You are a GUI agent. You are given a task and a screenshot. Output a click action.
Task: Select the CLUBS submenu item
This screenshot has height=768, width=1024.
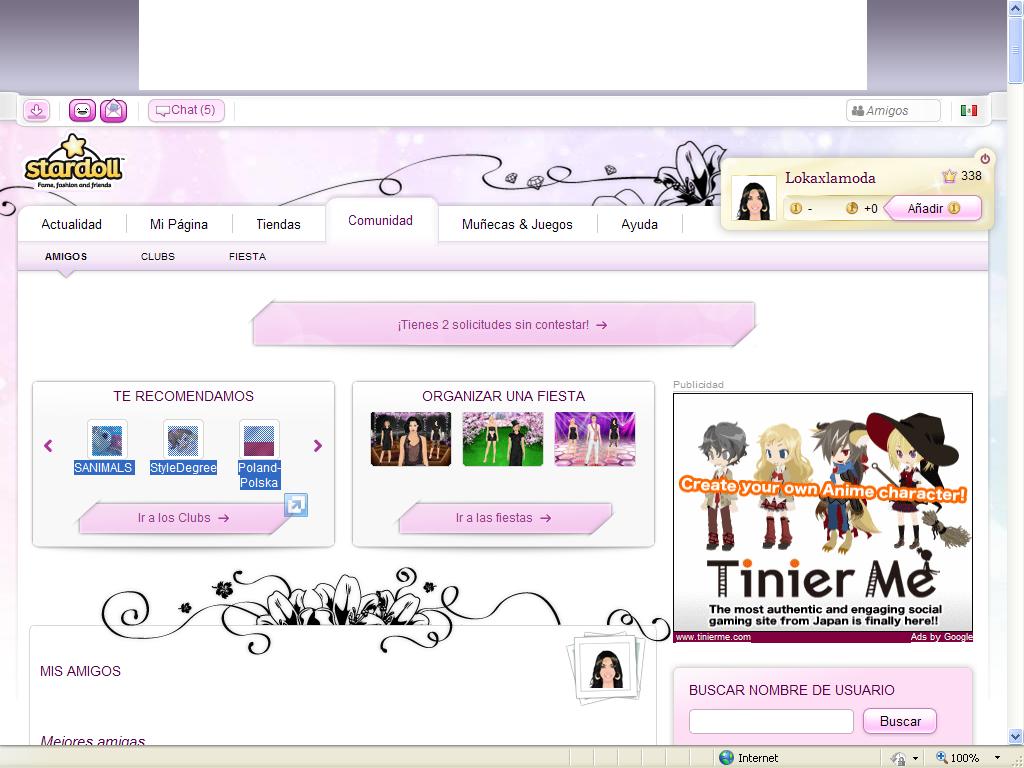tap(158, 257)
